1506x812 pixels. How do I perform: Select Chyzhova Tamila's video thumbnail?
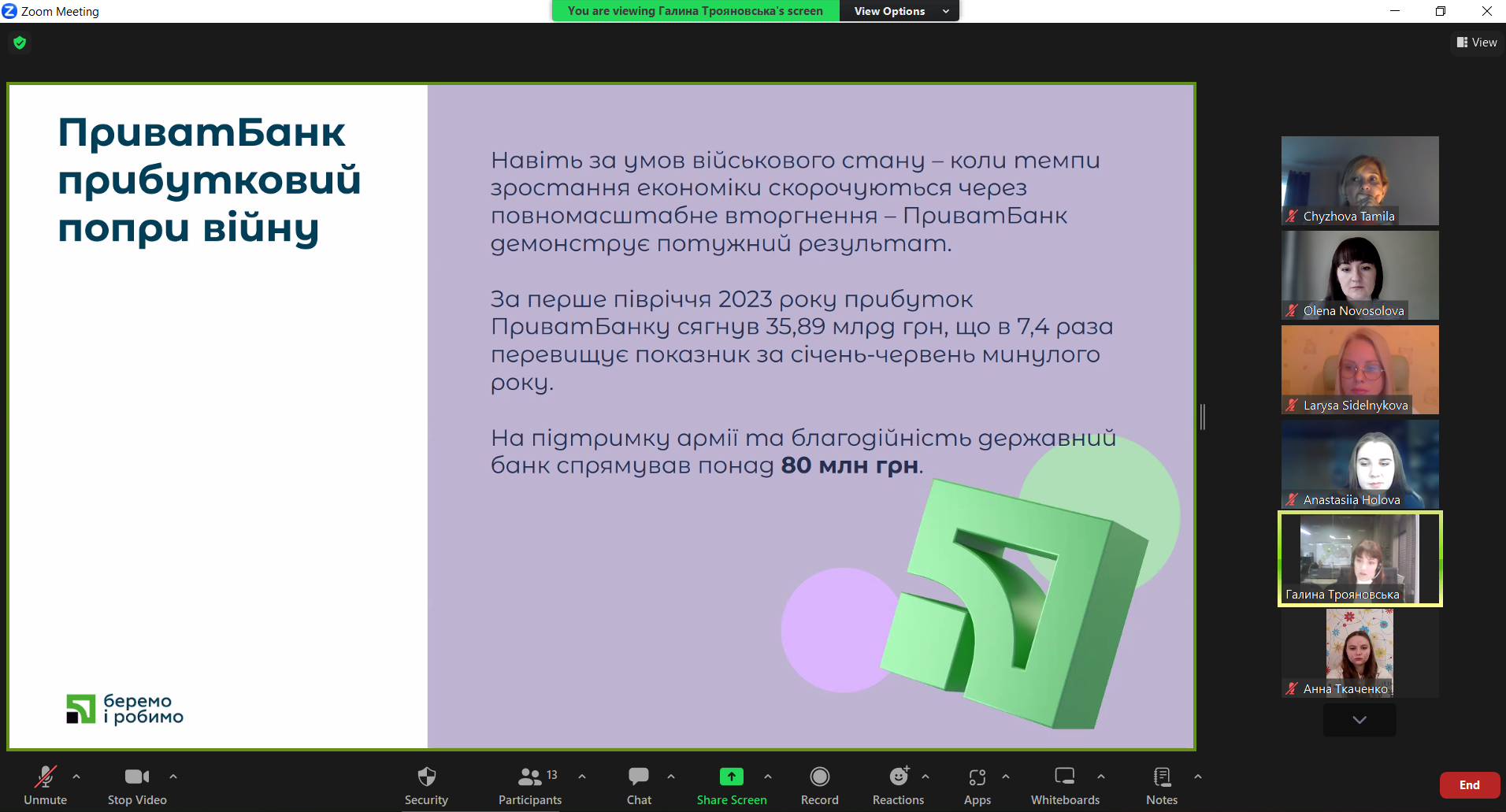[x=1359, y=180]
